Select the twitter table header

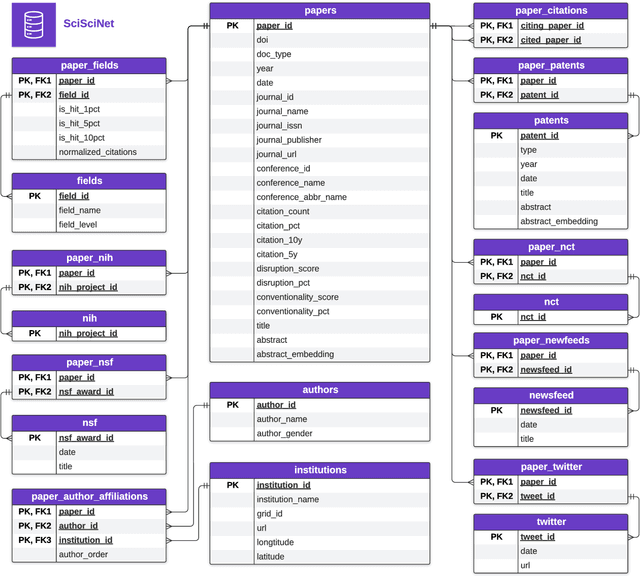click(551, 522)
